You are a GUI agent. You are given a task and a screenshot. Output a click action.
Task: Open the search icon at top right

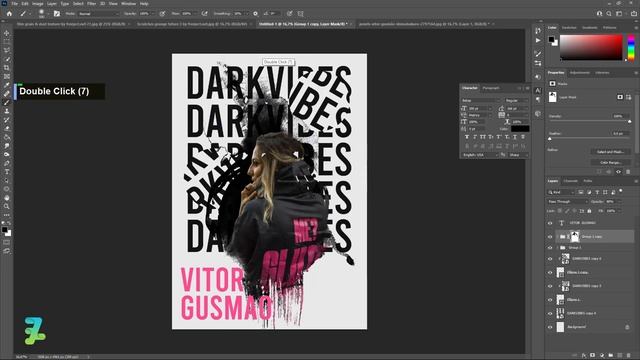pos(609,13)
